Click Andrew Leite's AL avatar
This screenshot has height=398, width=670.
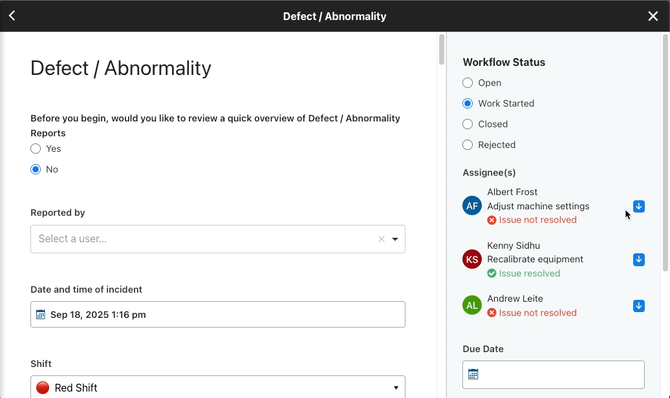coord(472,305)
